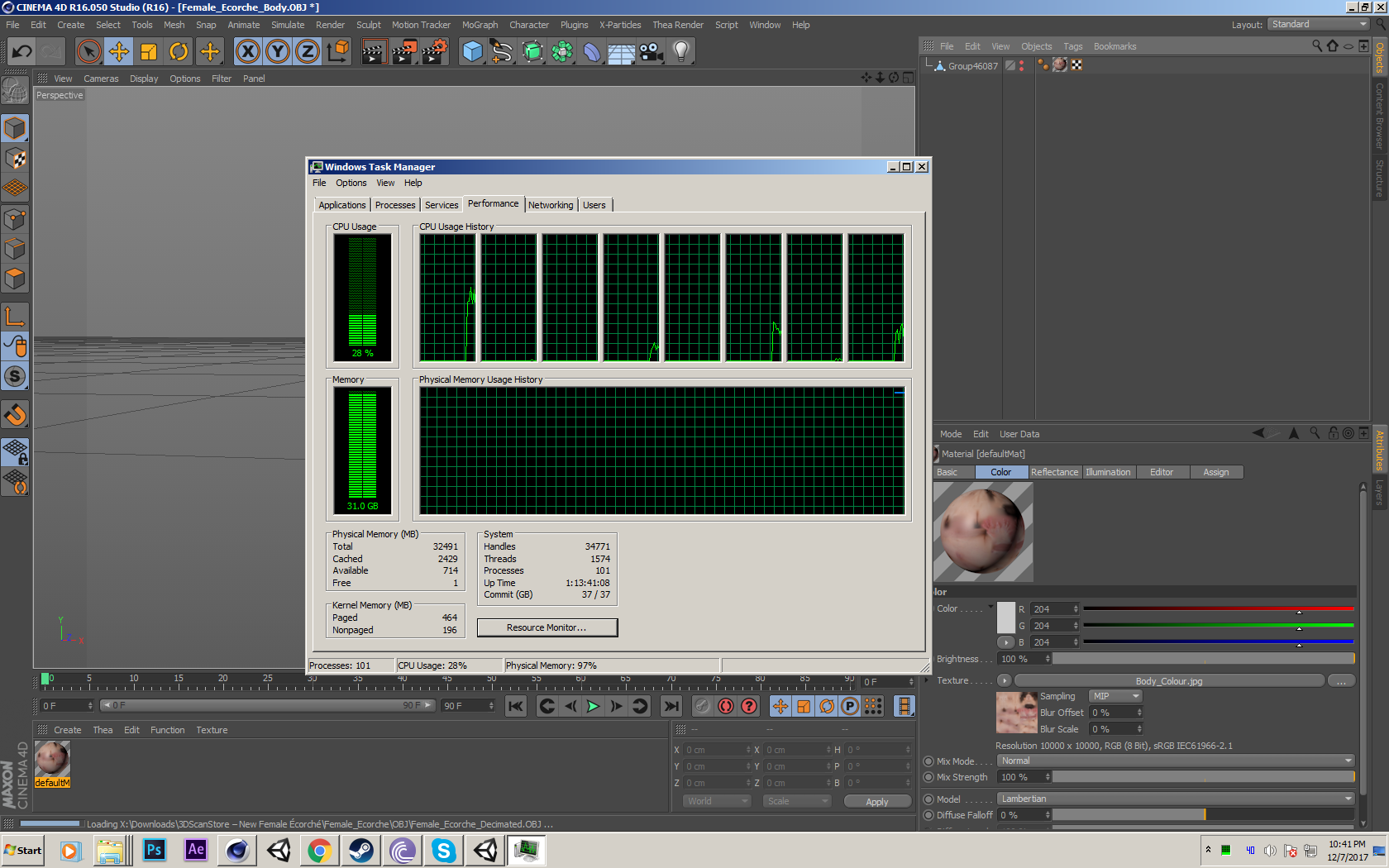Click the Body_Colour.jpg texture field
This screenshot has height=868, width=1389.
click(1169, 680)
